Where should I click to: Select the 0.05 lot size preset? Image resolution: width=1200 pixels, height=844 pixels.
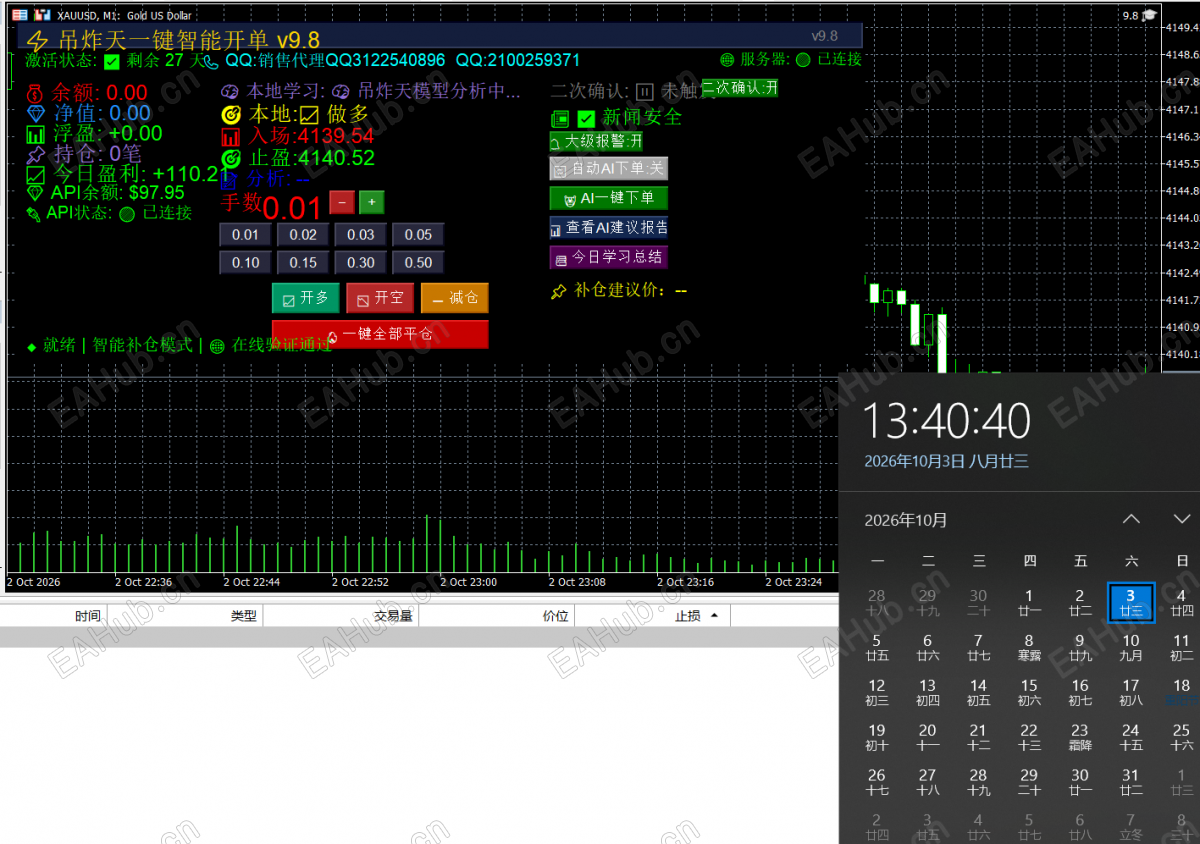click(418, 235)
